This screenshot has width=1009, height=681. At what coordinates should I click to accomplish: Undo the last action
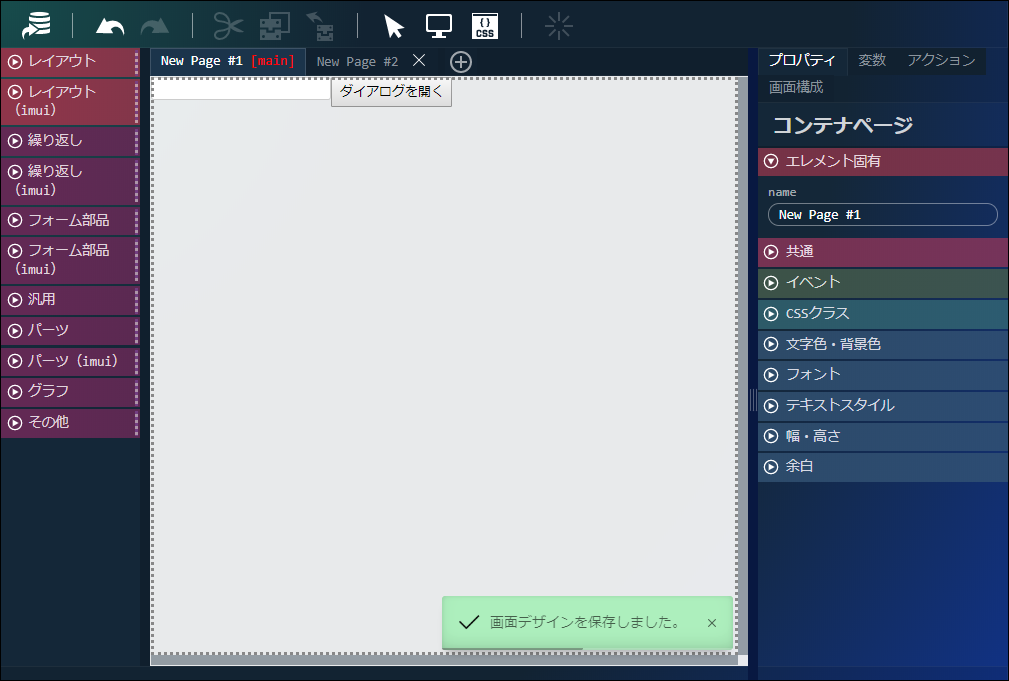pyautogui.click(x=109, y=26)
